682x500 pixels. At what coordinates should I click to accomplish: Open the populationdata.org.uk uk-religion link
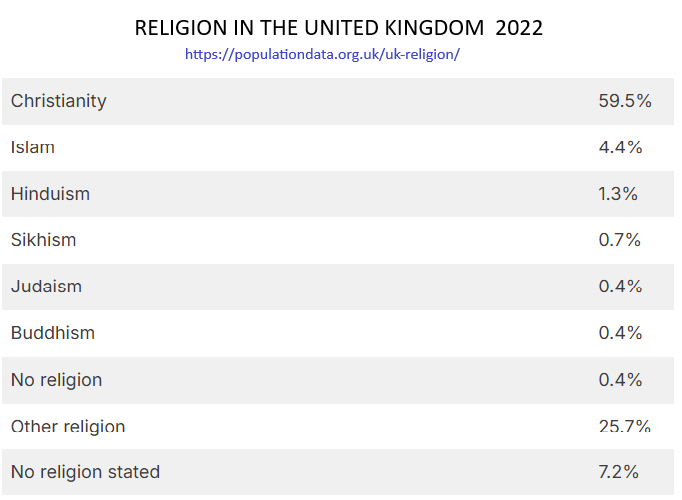(322, 54)
